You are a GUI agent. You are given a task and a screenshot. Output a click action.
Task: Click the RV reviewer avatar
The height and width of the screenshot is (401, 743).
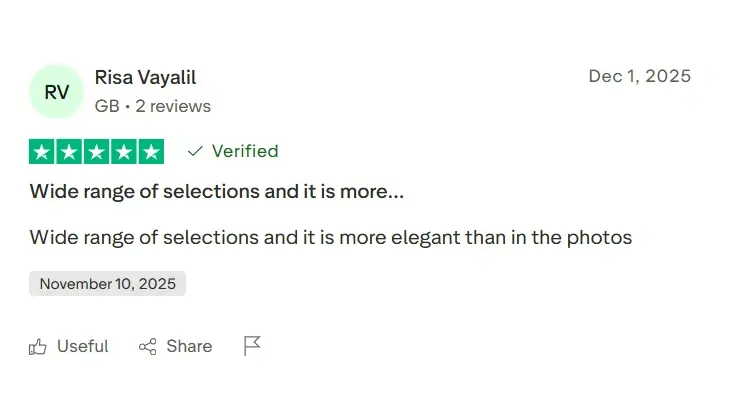pyautogui.click(x=57, y=92)
